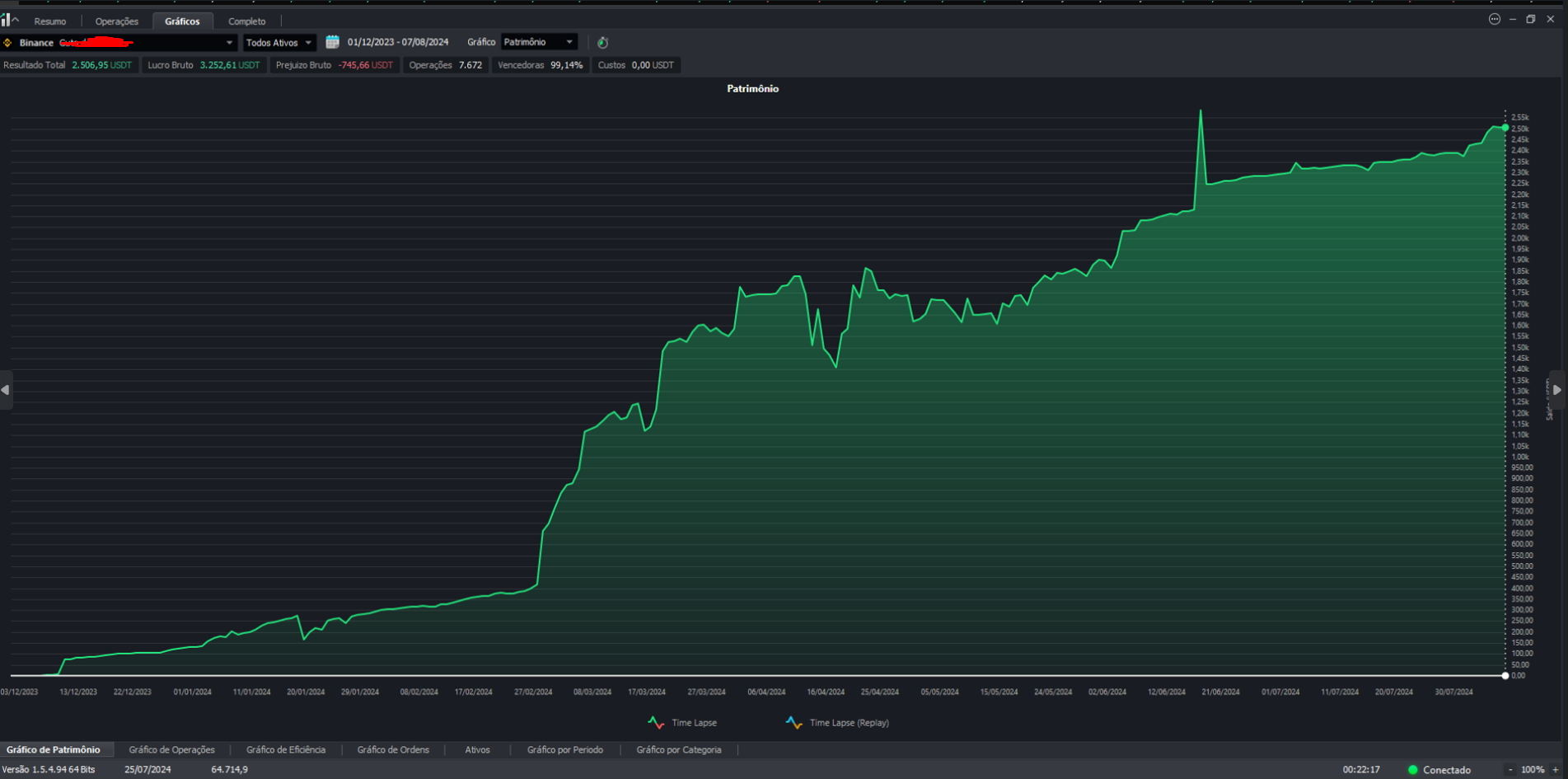Viewport: 1568px width, 779px height.
Task: Open the Gráfico de Eficiência tab
Action: click(x=286, y=750)
